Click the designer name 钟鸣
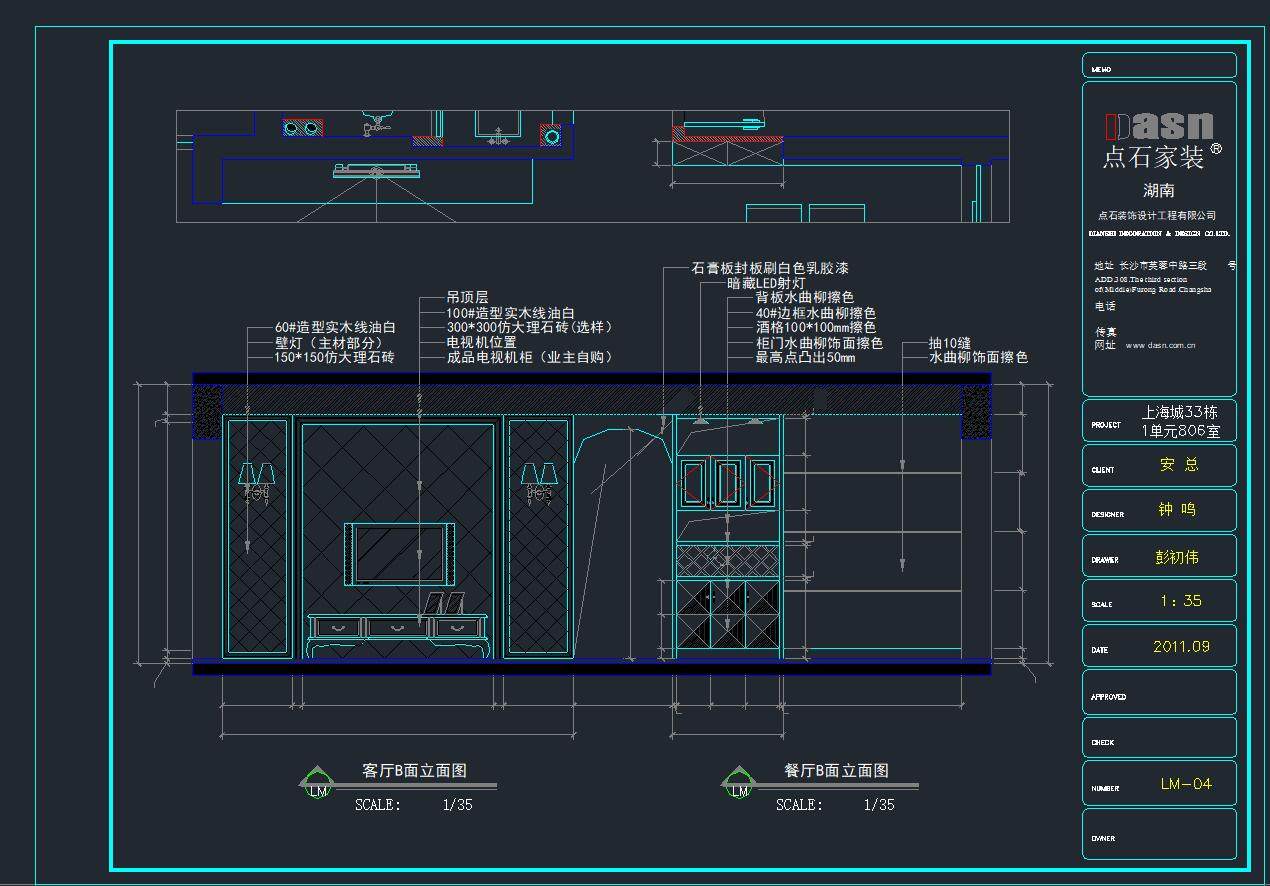1270x886 pixels. [1177, 510]
